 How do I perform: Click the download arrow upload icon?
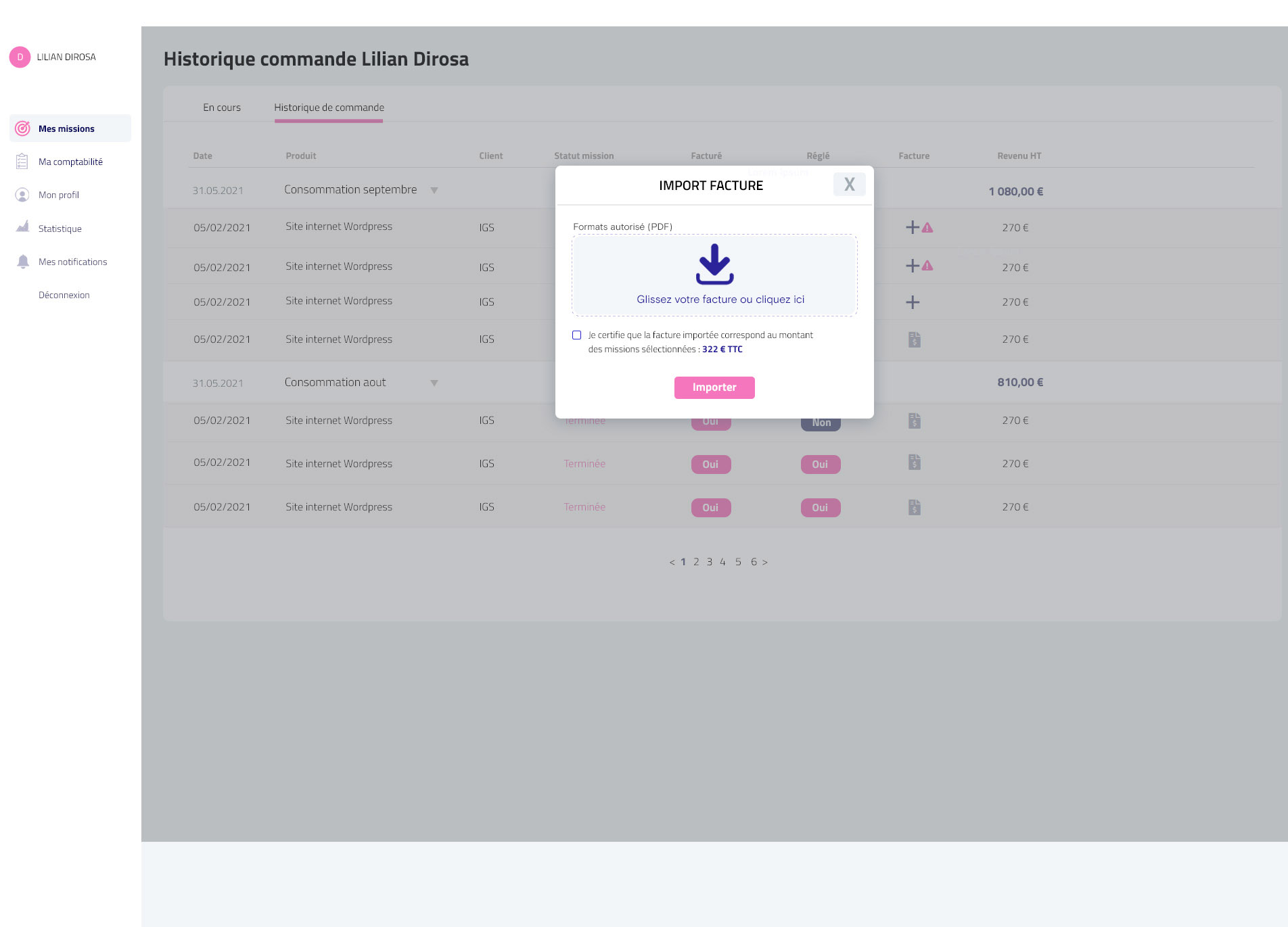(x=714, y=264)
